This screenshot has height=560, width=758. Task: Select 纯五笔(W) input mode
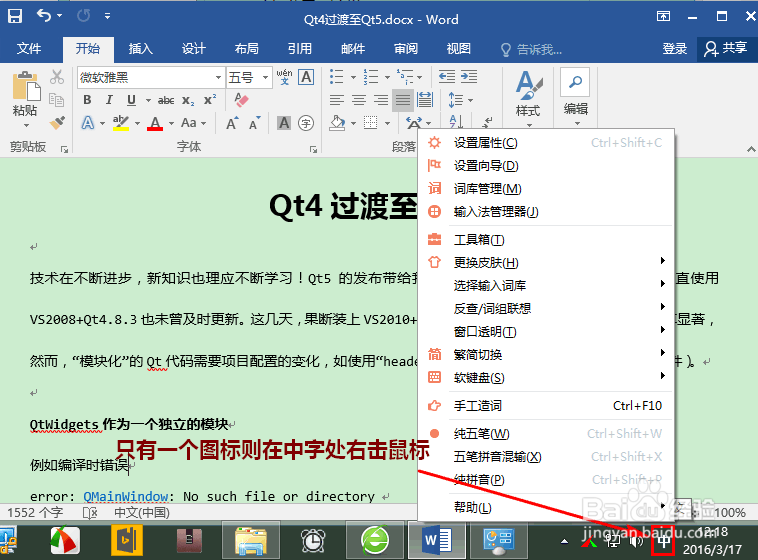click(546, 434)
